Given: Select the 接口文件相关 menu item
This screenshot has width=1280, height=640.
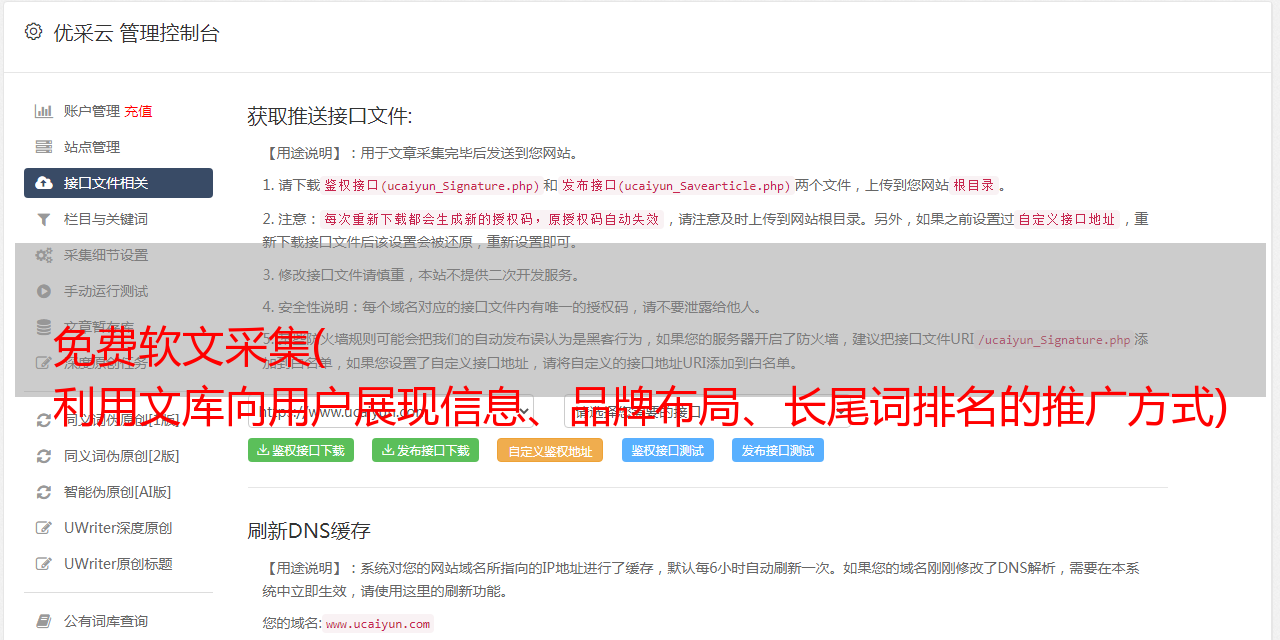Looking at the screenshot, I should click(118, 183).
